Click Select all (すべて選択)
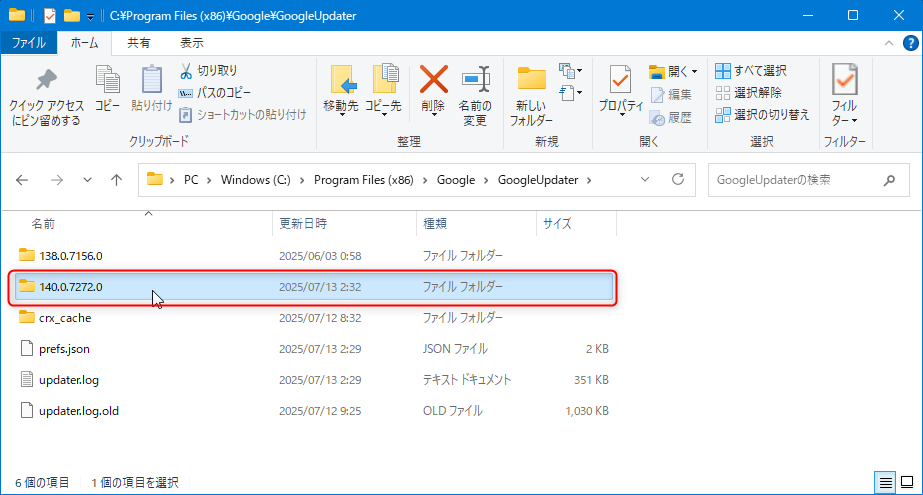923x495 pixels. 751,71
